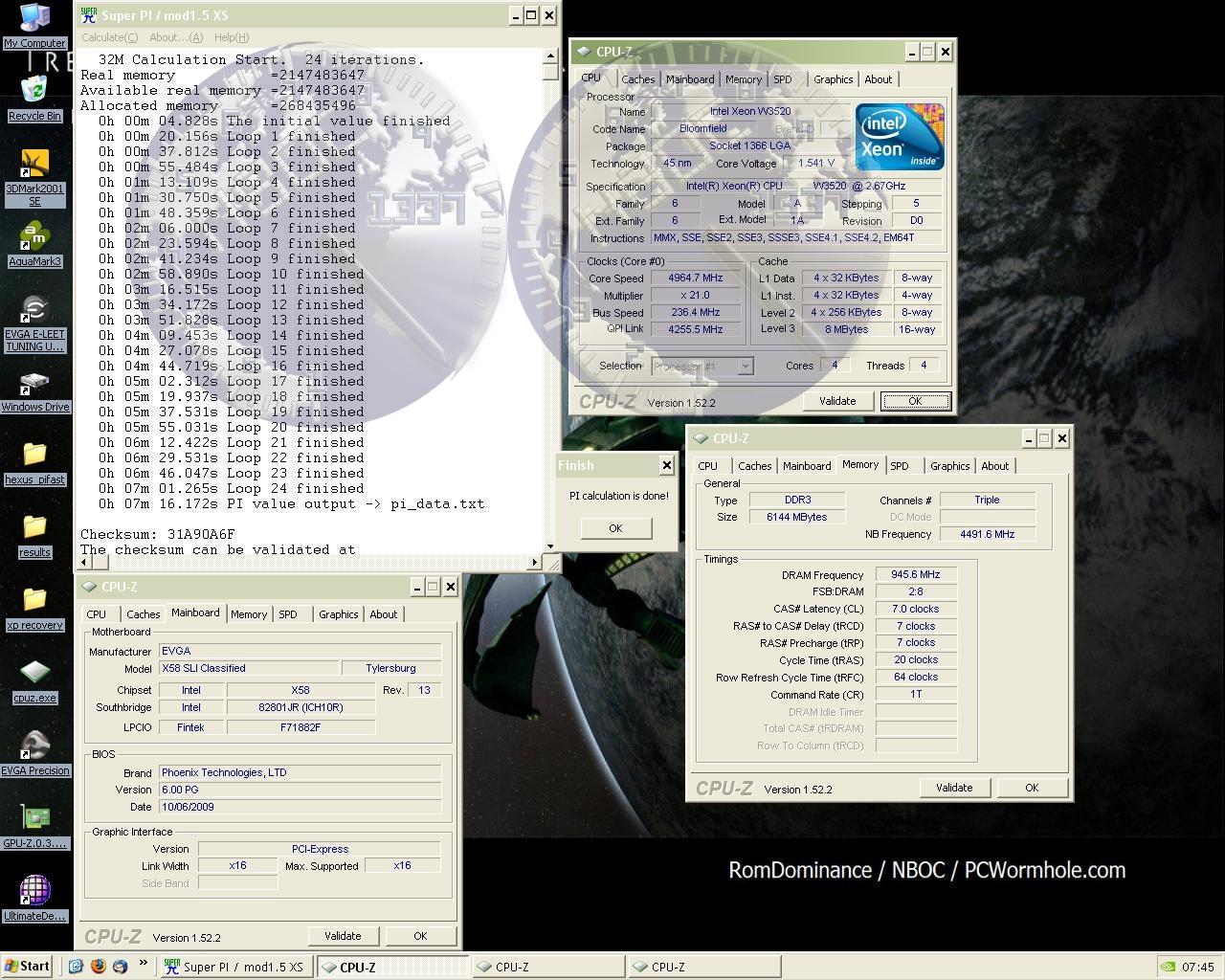
Task: Select third CPU-Z taskbar button
Action: click(703, 967)
